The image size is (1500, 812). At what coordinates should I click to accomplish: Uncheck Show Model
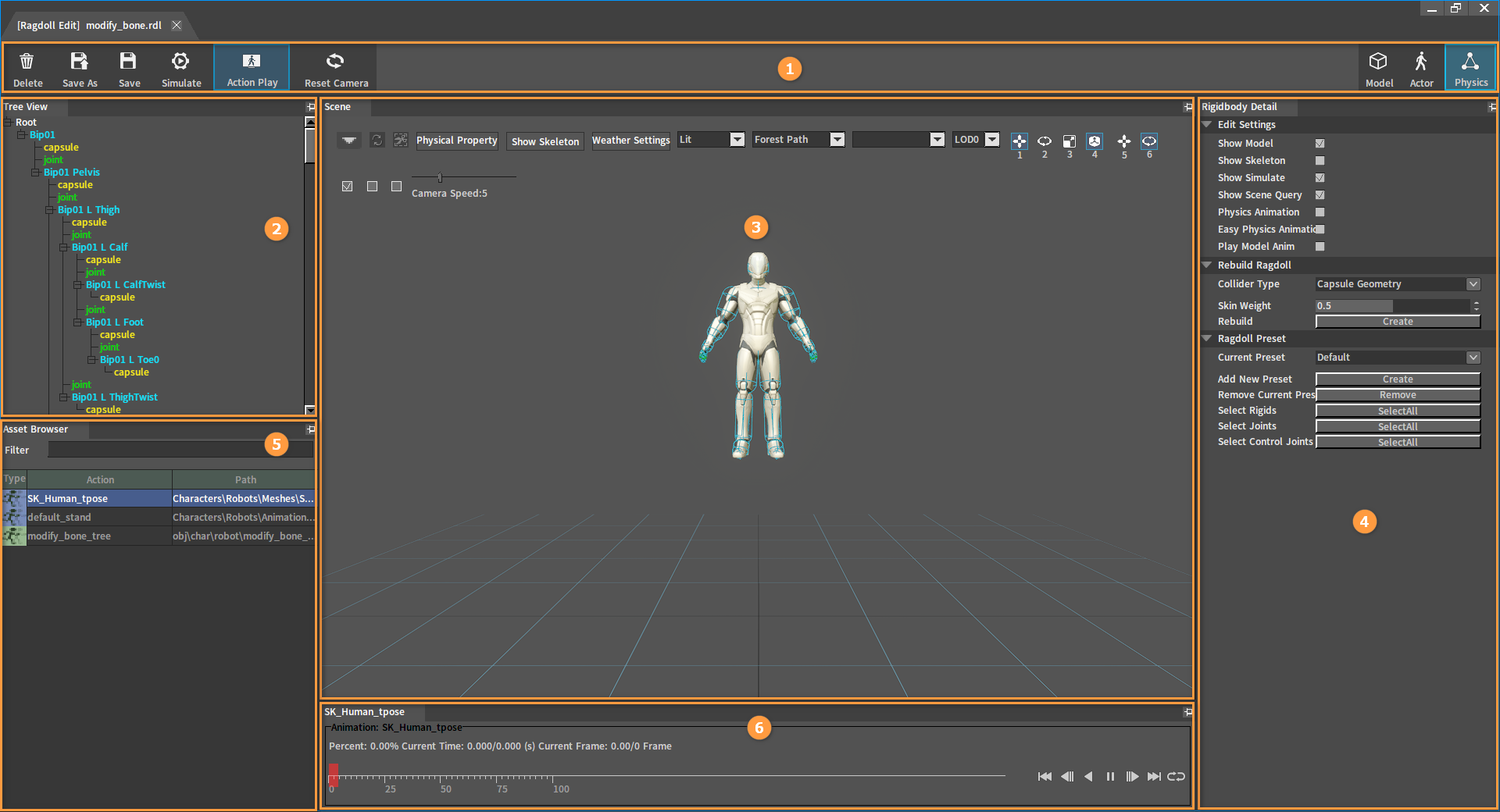point(1320,144)
